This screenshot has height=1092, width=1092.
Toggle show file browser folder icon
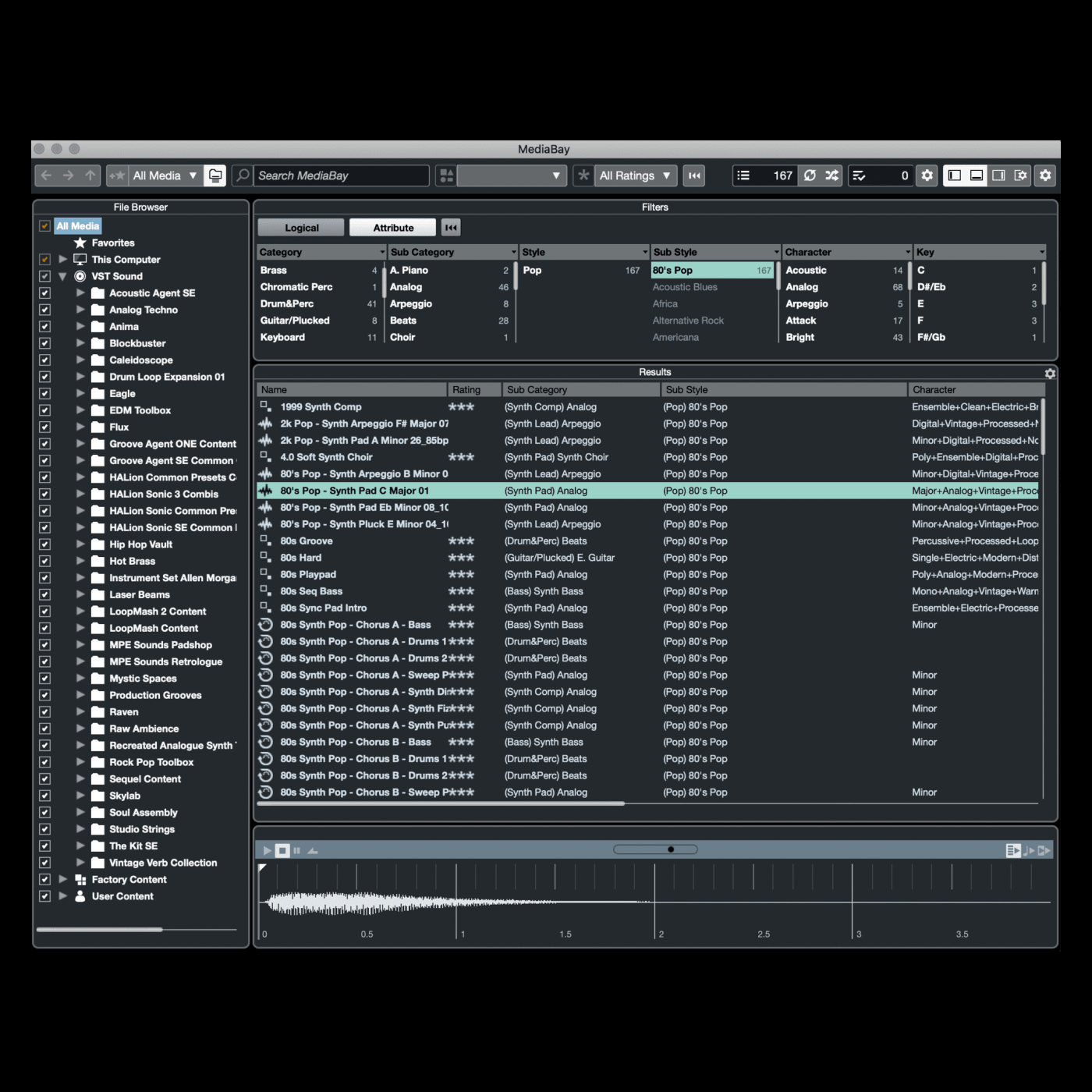pos(215,175)
